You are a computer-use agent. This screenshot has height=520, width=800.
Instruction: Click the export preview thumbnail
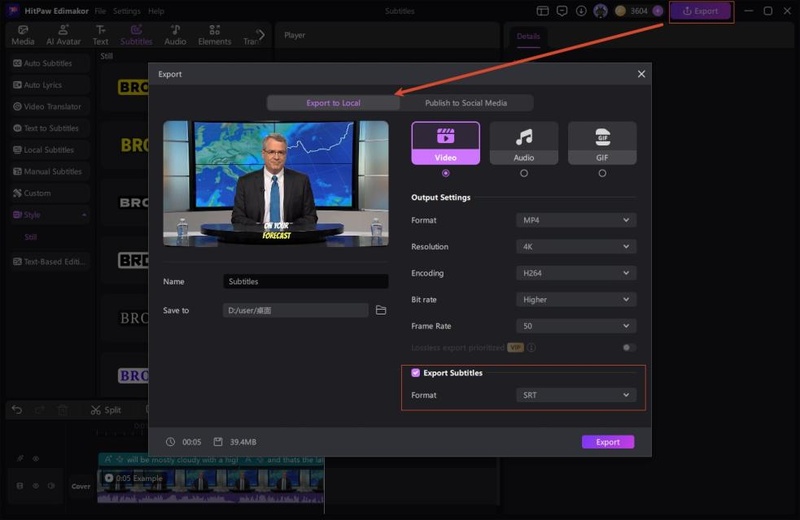pos(276,184)
